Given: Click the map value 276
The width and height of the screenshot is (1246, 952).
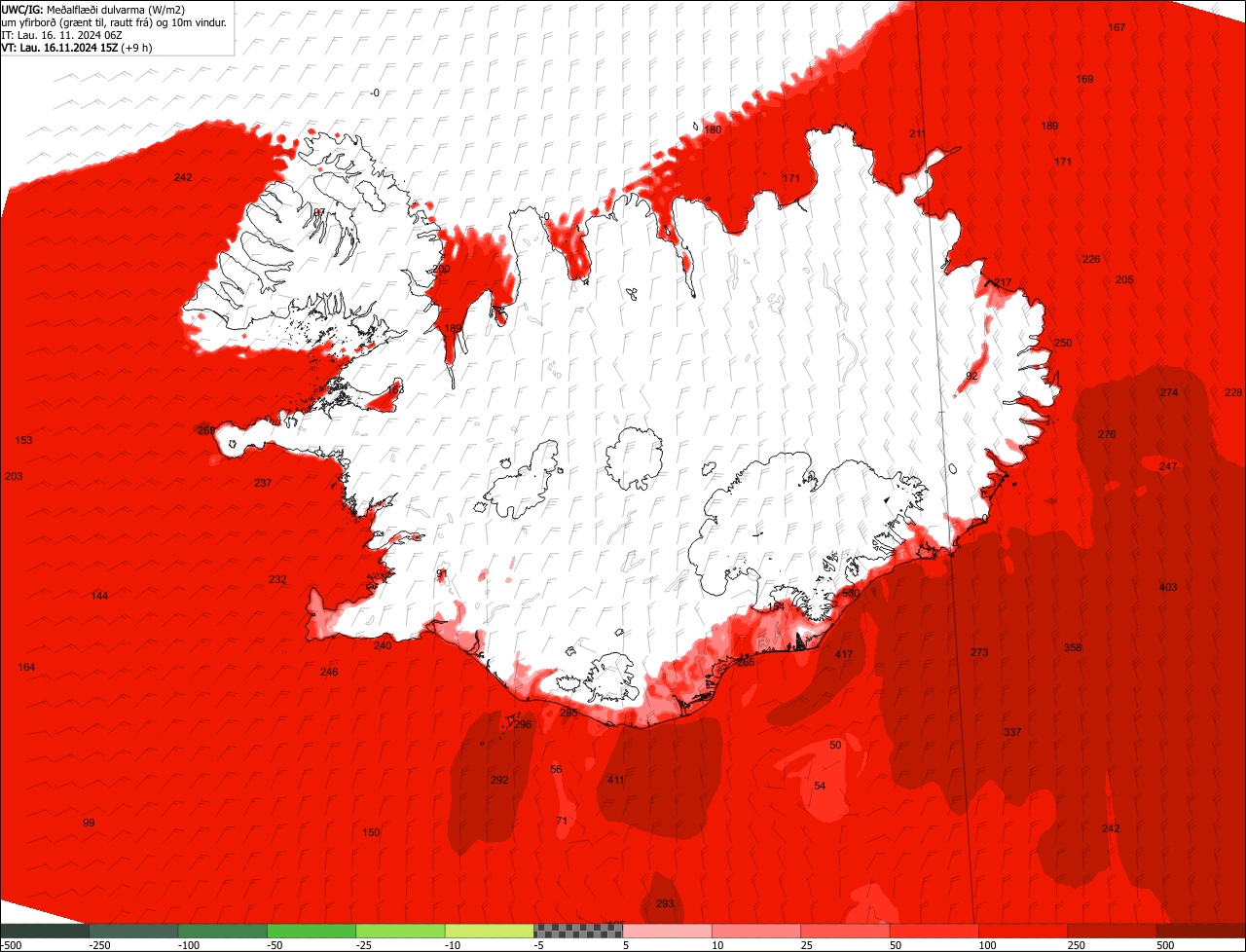Looking at the screenshot, I should point(1107,434).
